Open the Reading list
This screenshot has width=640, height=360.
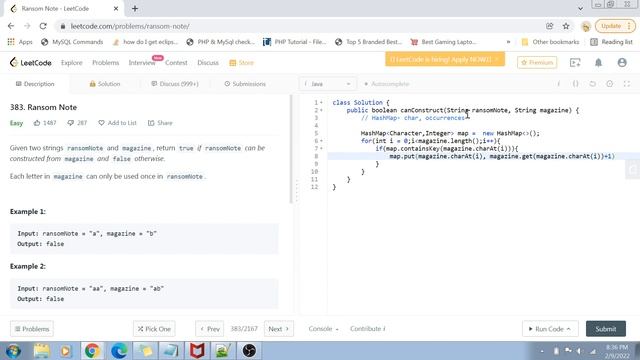point(611,42)
